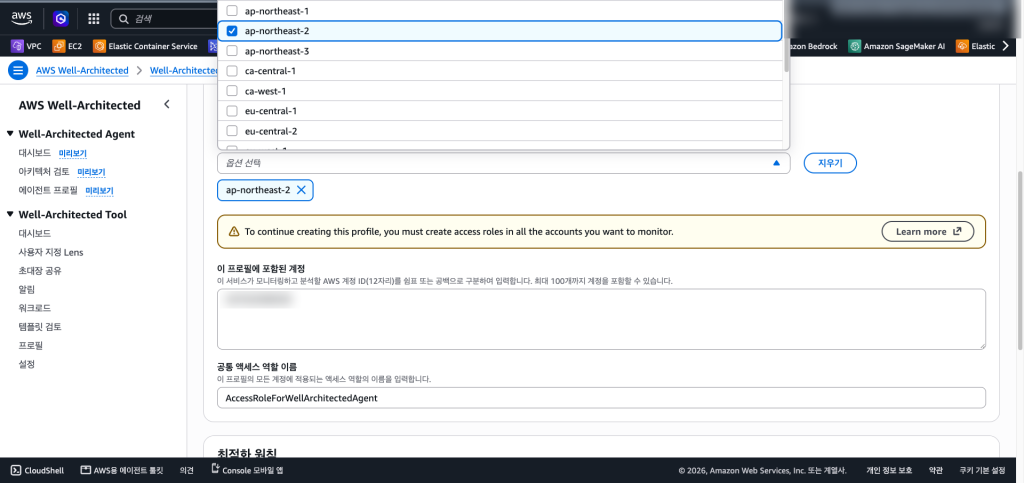1024x483 pixels.
Task: Click the 미리보기 badge beside 아키텍처 검토
Action: pyautogui.click(x=91, y=172)
